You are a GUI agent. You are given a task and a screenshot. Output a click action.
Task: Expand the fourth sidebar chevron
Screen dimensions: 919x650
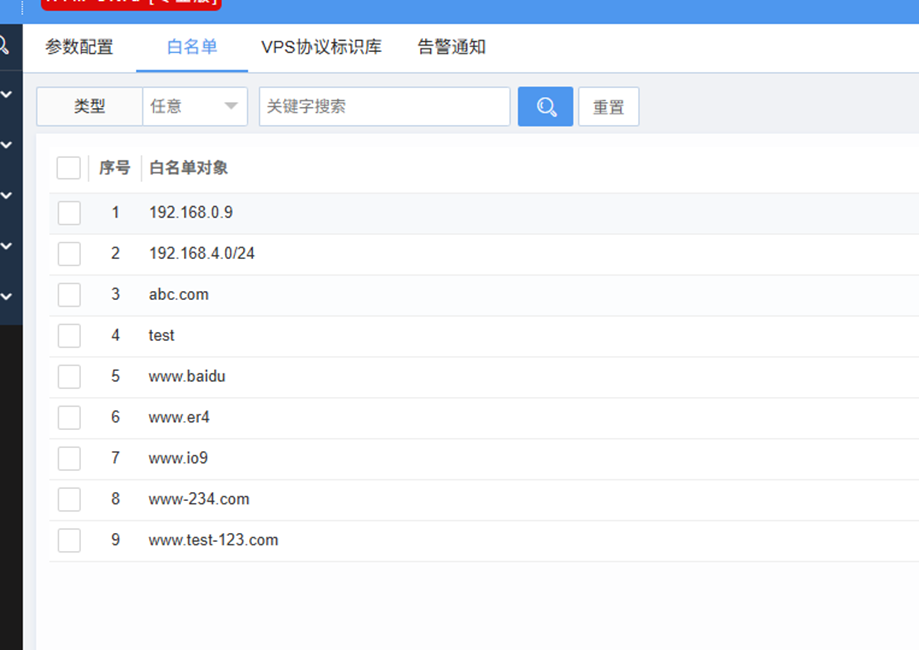pyautogui.click(x=6, y=246)
